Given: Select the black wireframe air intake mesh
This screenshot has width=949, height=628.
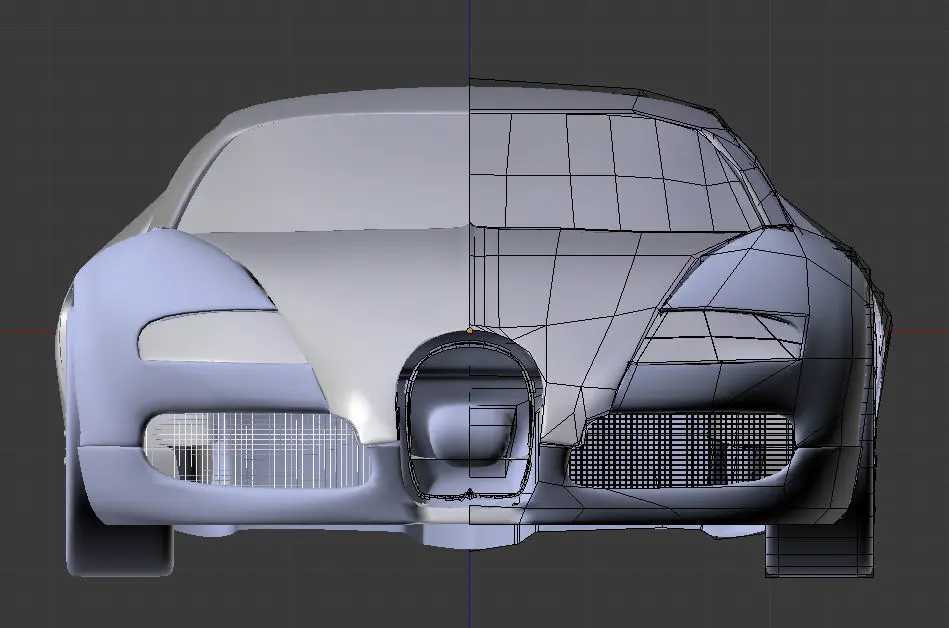Looking at the screenshot, I should tap(681, 450).
